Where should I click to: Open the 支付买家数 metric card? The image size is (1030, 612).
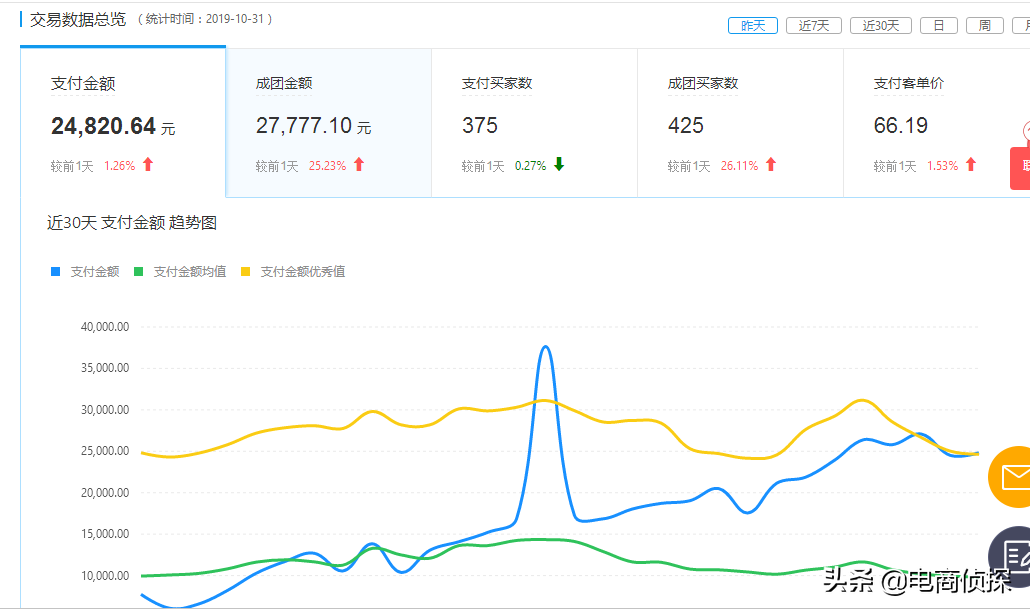pos(534,123)
